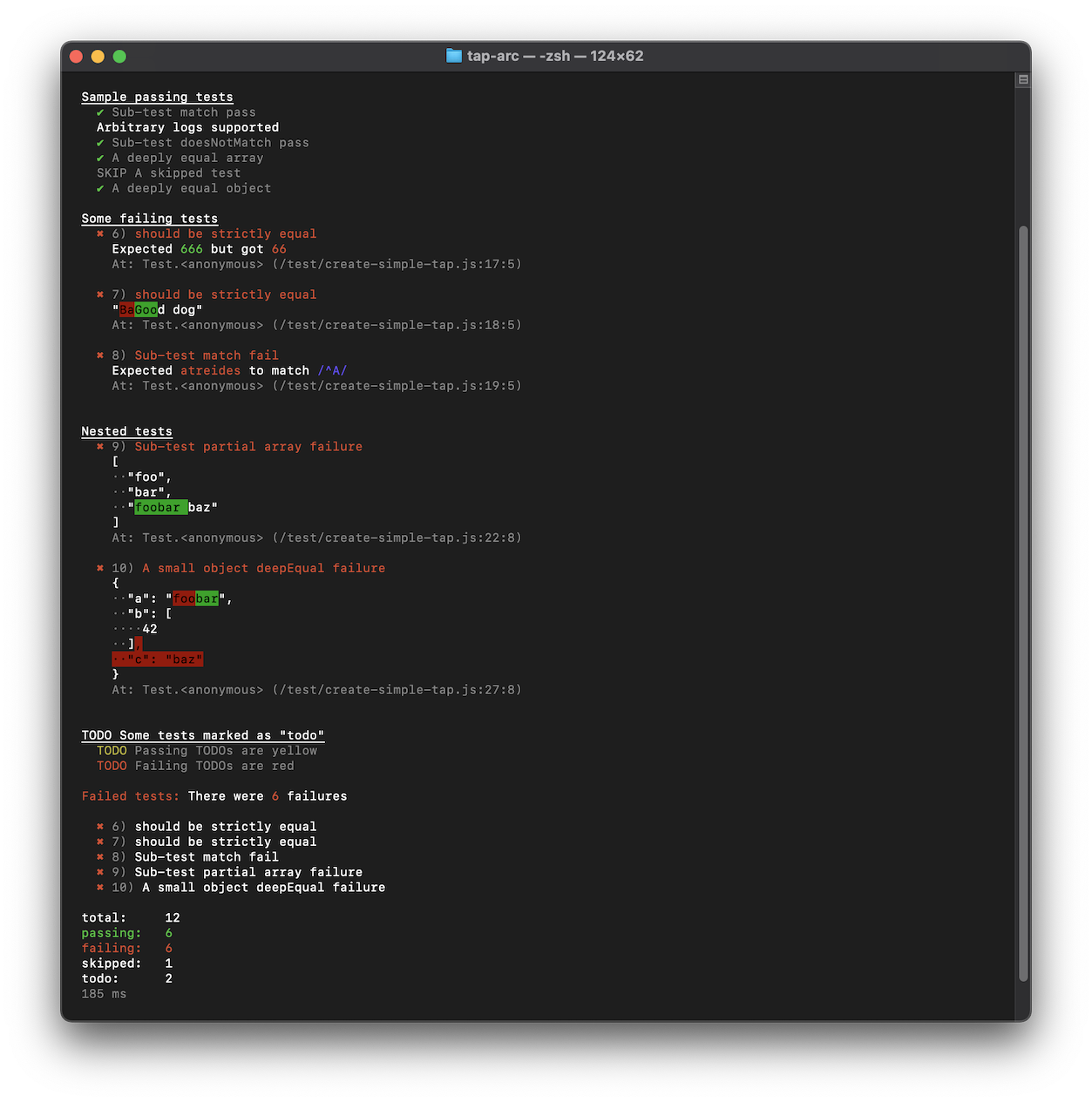Click the "a": "foobar" diff line

[x=173, y=598]
